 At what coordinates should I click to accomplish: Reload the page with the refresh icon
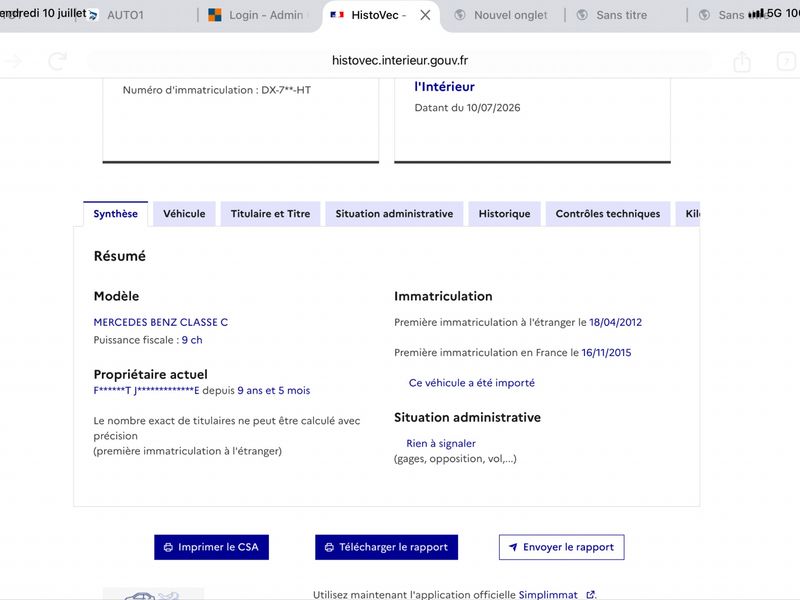[57, 61]
